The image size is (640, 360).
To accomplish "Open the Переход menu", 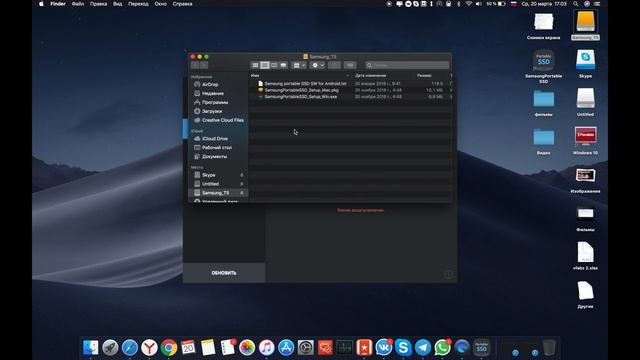I will [138, 4].
